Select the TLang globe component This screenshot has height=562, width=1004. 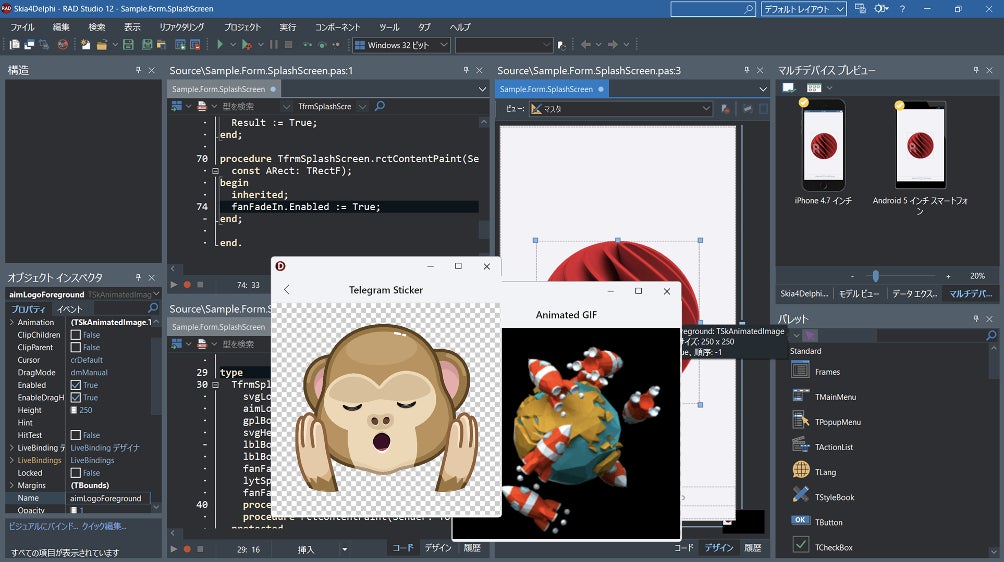tap(801, 471)
